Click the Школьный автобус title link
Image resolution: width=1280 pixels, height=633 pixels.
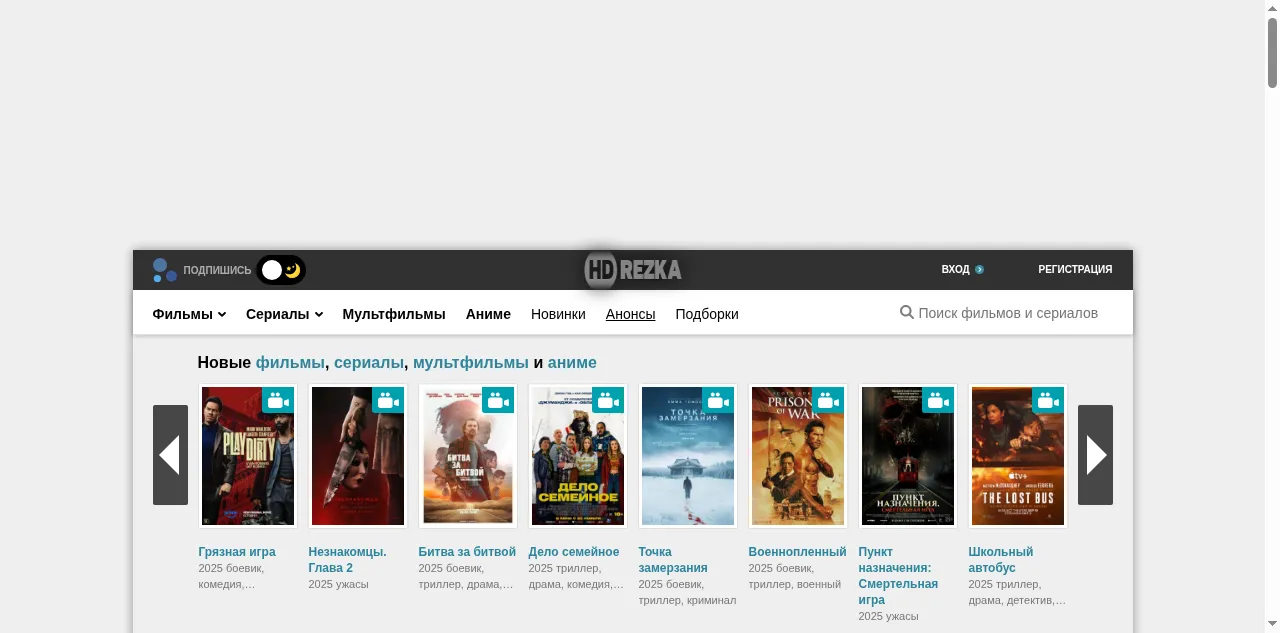(1001, 560)
